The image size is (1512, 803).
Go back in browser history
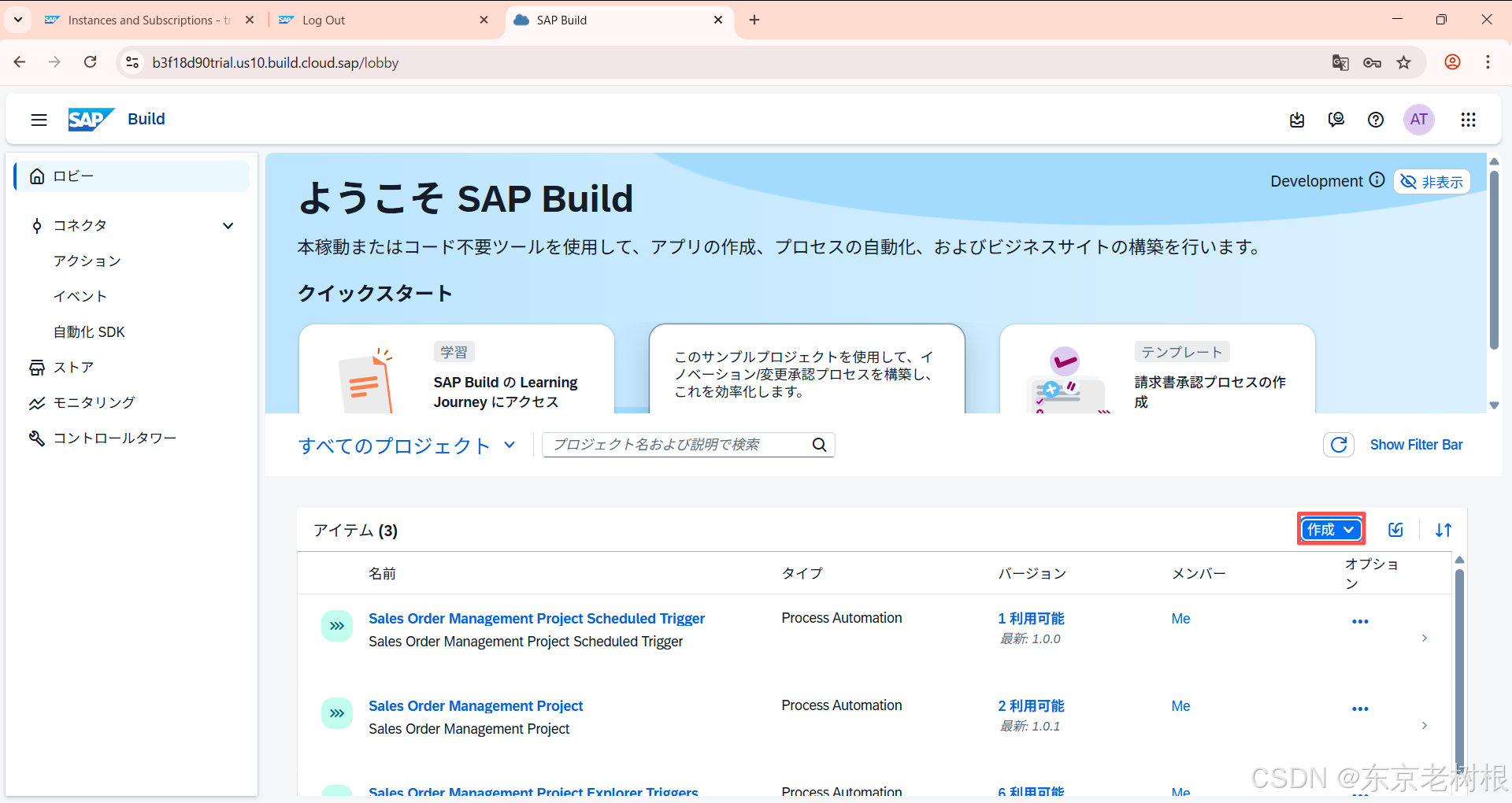point(20,62)
